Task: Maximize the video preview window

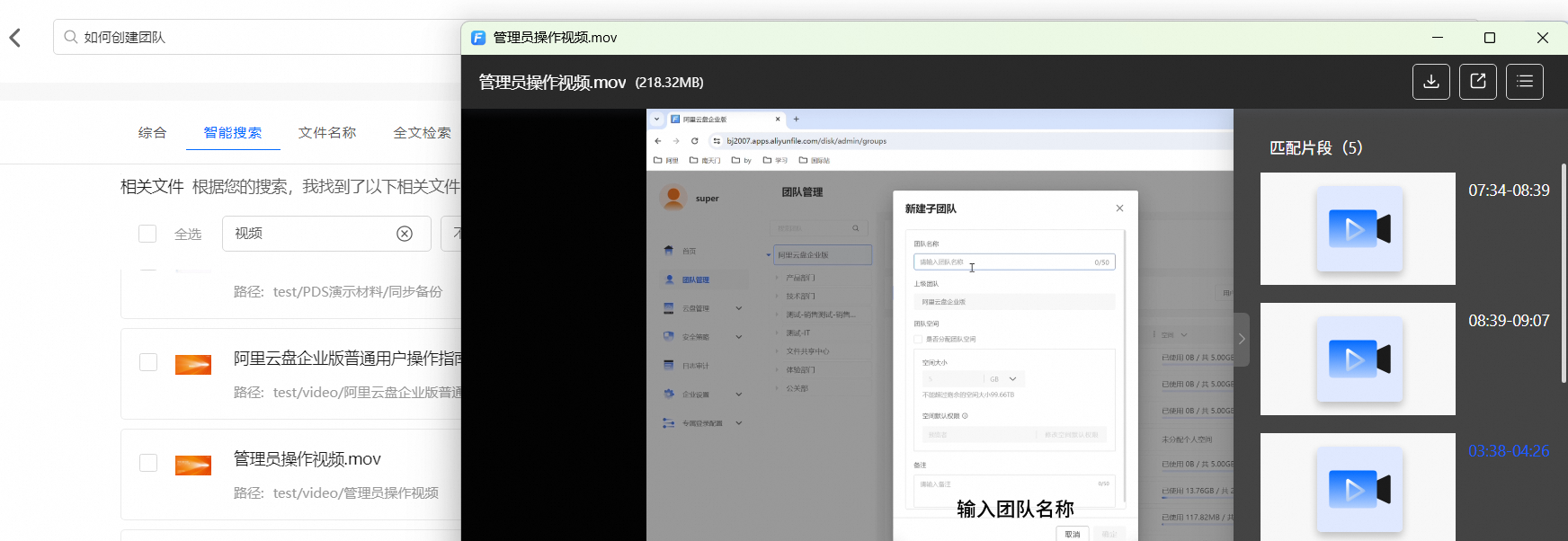Action: pos(1490,38)
